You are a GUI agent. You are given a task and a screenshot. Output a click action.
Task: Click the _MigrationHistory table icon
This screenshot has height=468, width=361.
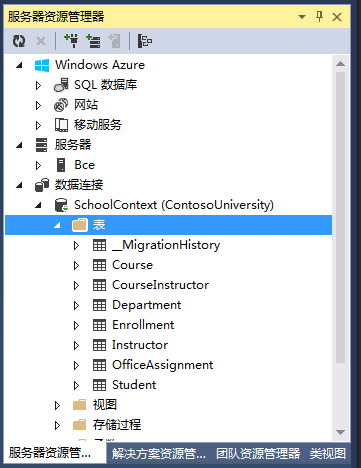coord(99,245)
